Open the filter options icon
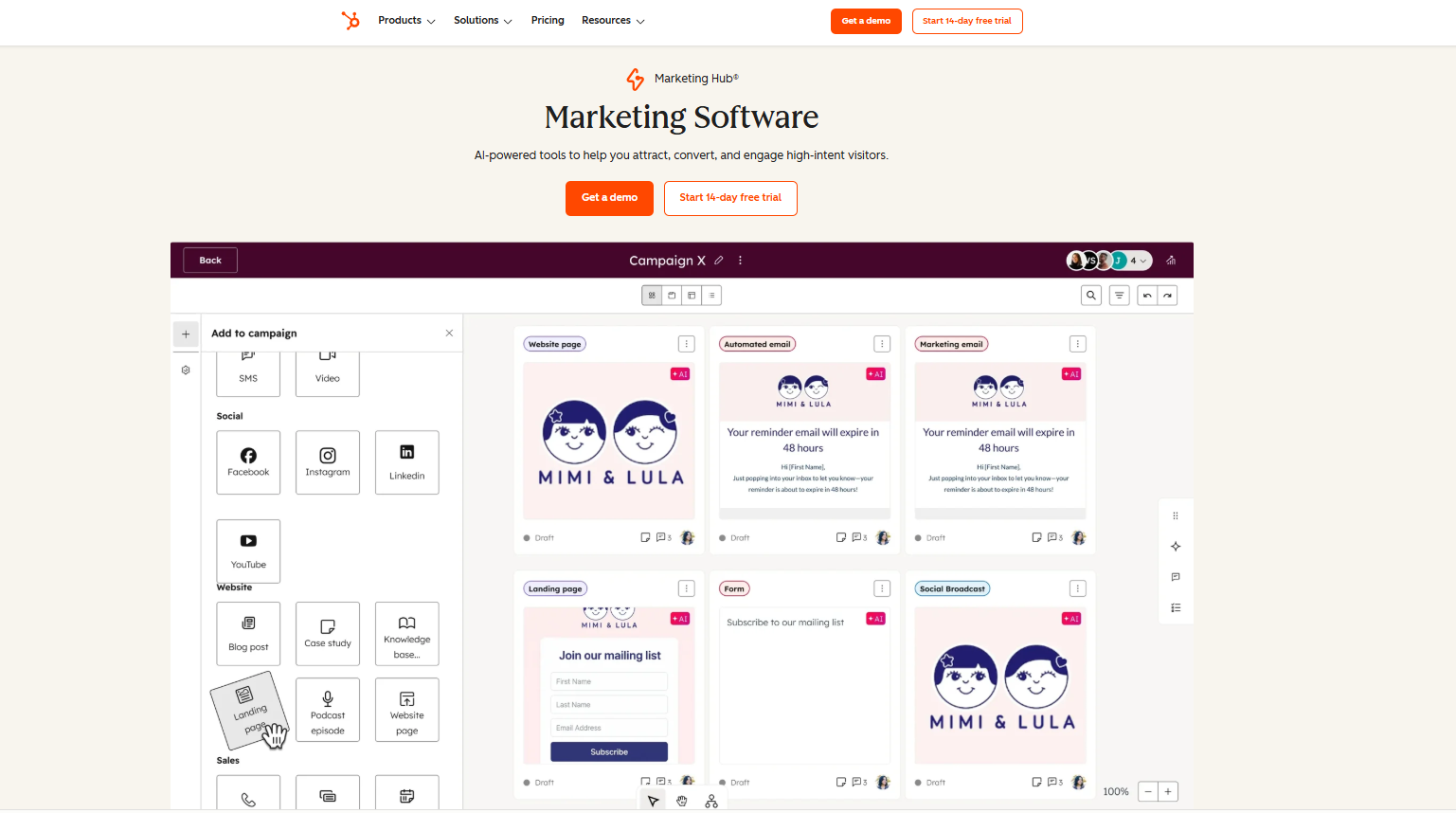1456x813 pixels. [1119, 295]
